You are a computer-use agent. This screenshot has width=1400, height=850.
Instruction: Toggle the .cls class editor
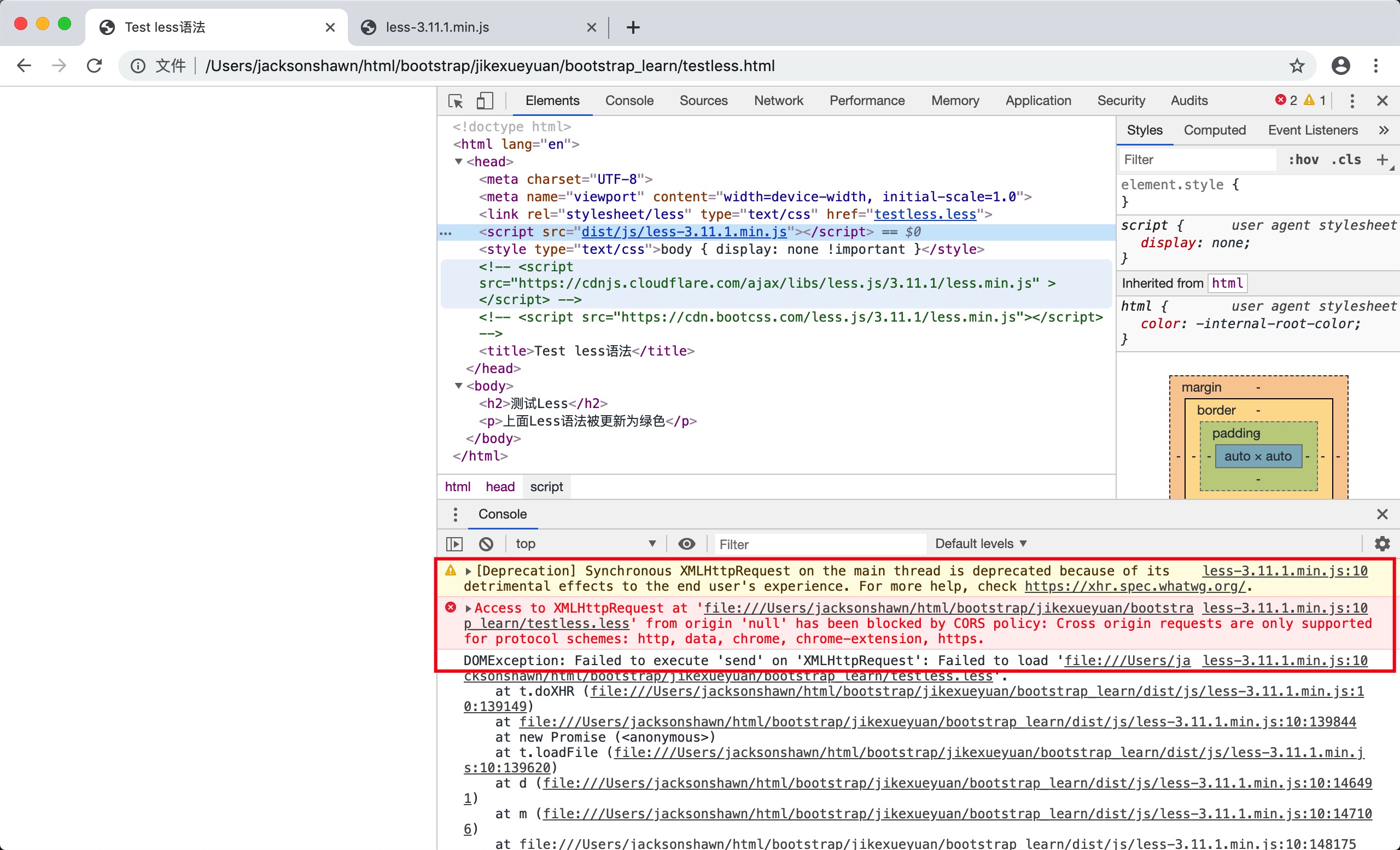pos(1346,160)
